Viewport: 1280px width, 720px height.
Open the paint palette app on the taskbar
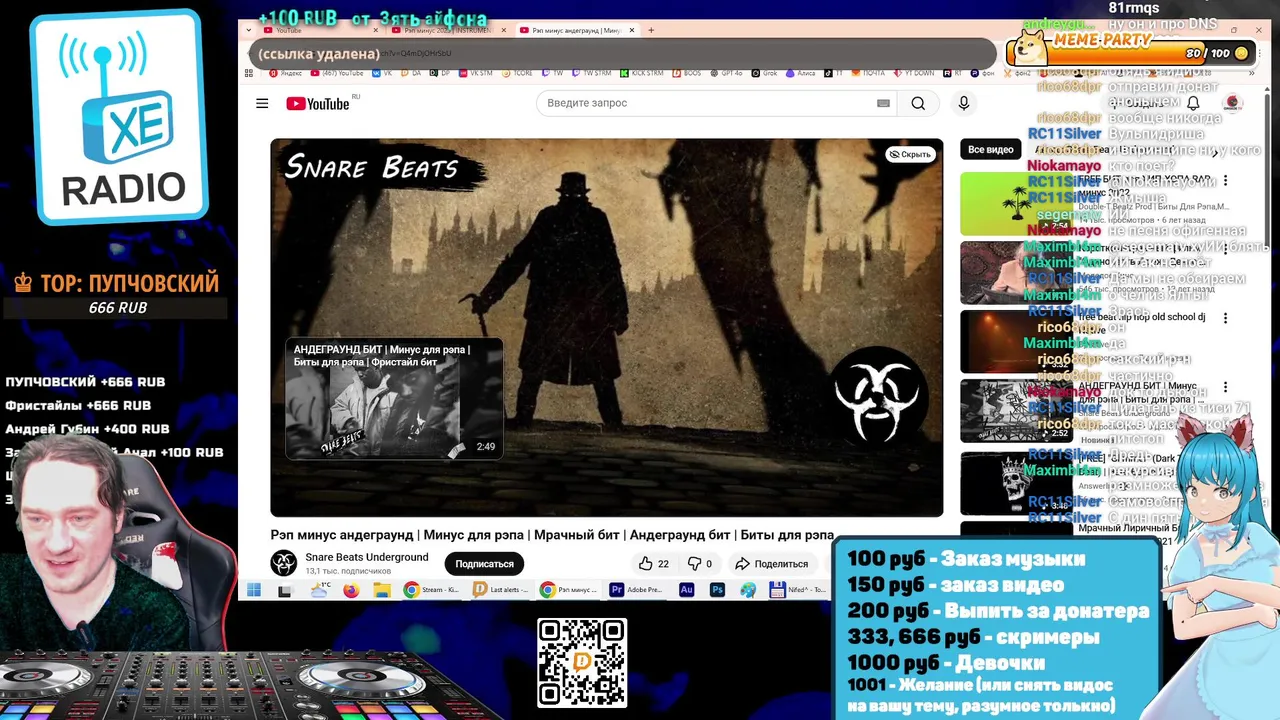point(748,591)
